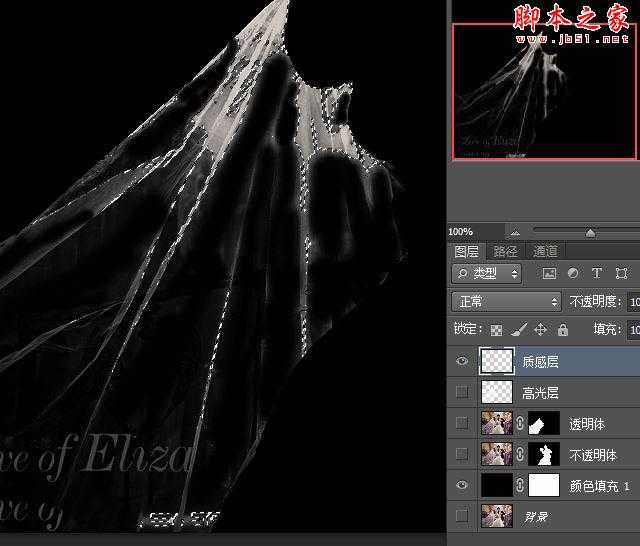Select the 质感层 layer thumbnail
This screenshot has width=640, height=546.
point(497,361)
